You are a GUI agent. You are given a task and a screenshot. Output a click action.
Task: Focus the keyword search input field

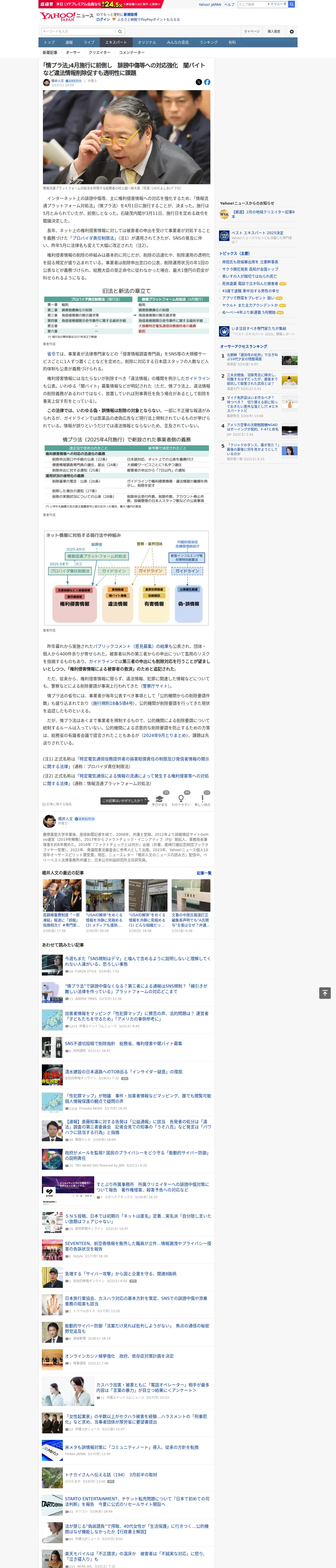pyautogui.click(x=79, y=32)
